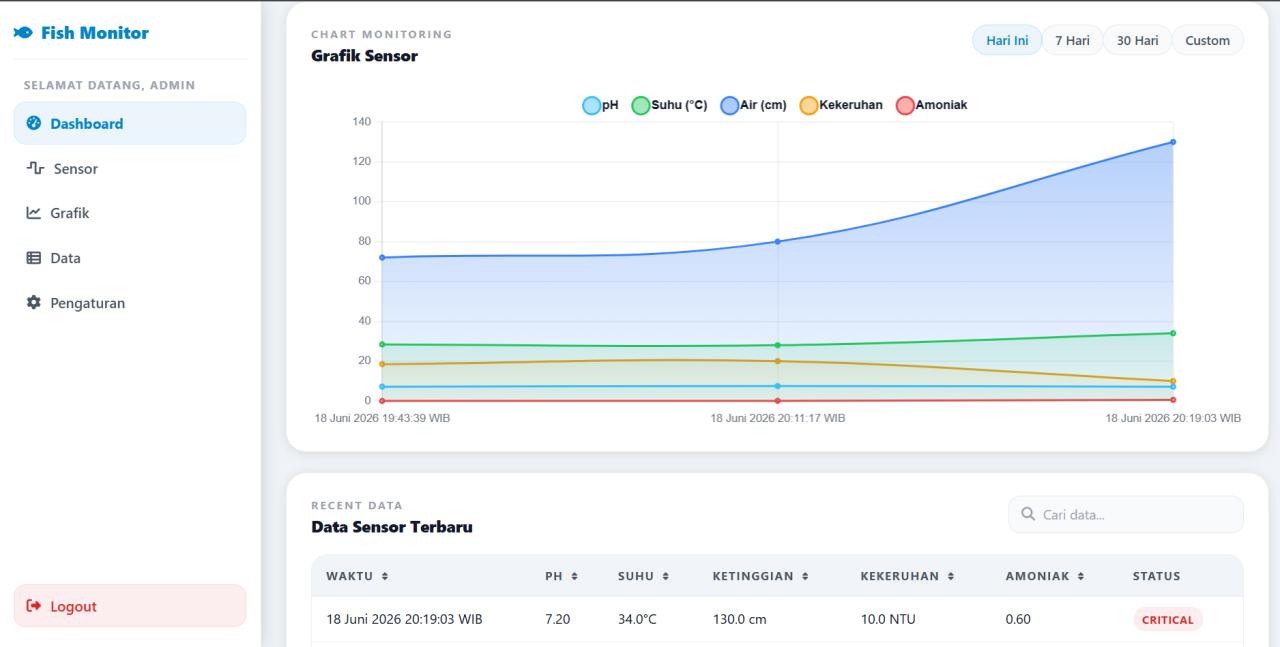The width and height of the screenshot is (1280, 647).
Task: Click the Fish Monitor fish logo icon
Action: pos(22,33)
